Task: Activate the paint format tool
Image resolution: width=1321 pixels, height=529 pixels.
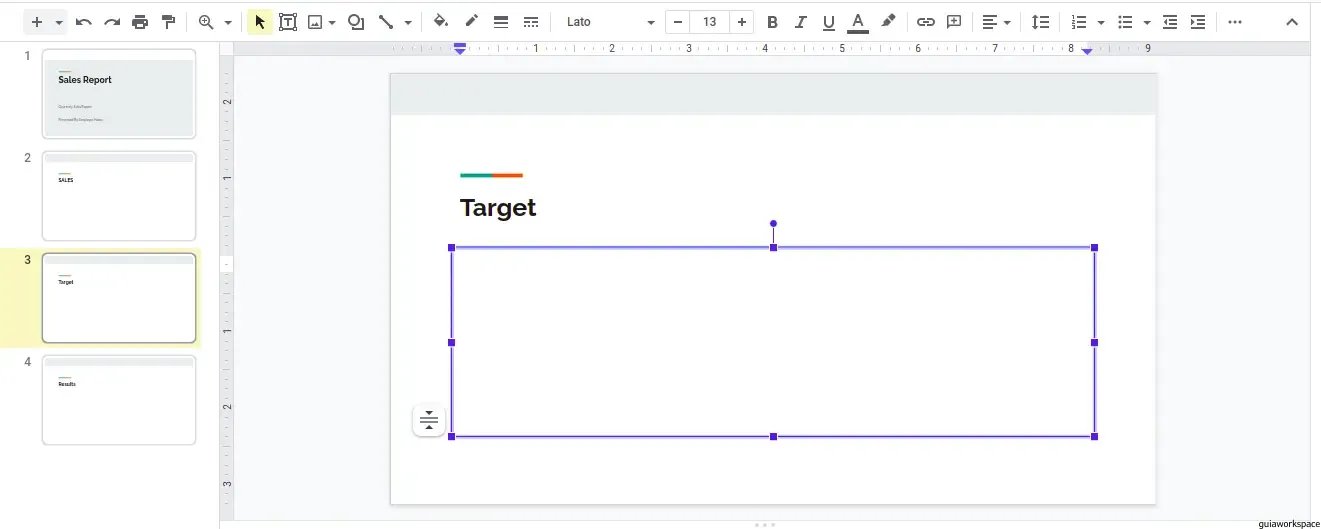Action: 168,22
